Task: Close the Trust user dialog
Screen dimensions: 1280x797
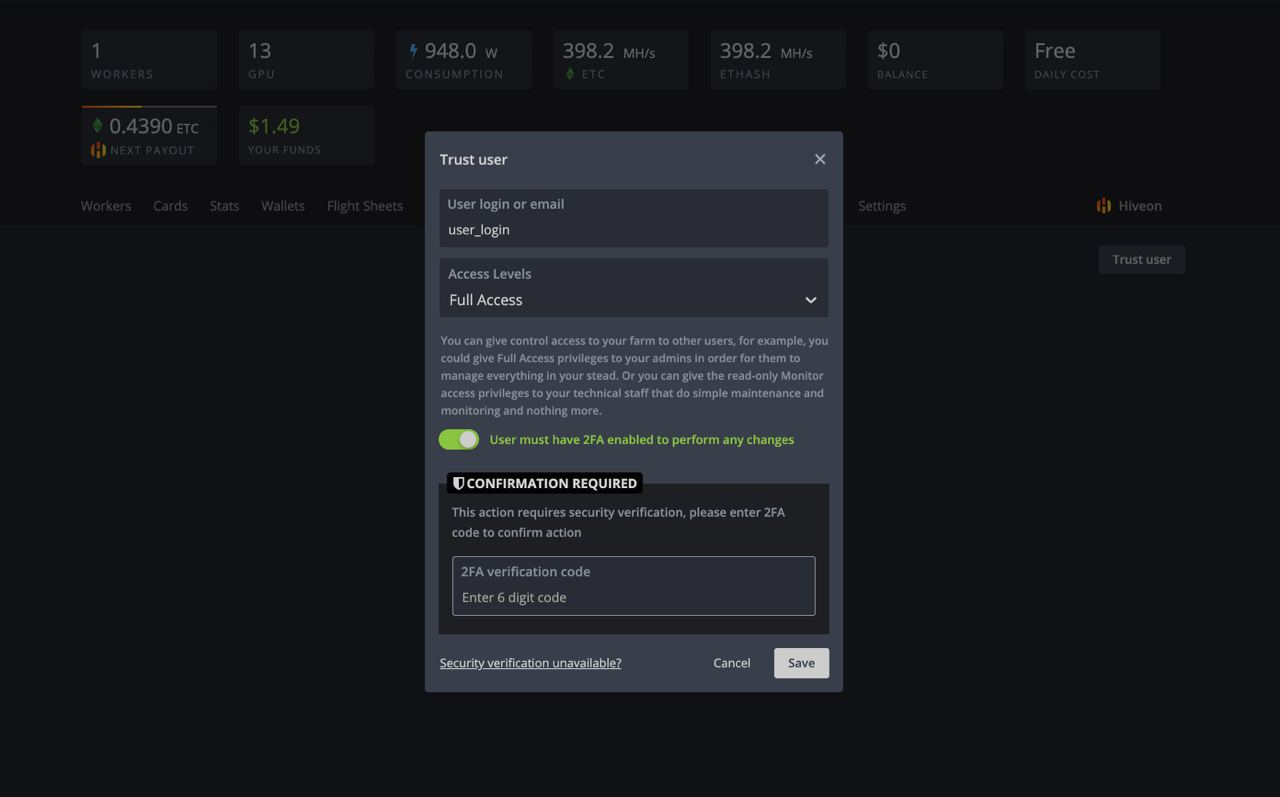Action: (x=820, y=159)
